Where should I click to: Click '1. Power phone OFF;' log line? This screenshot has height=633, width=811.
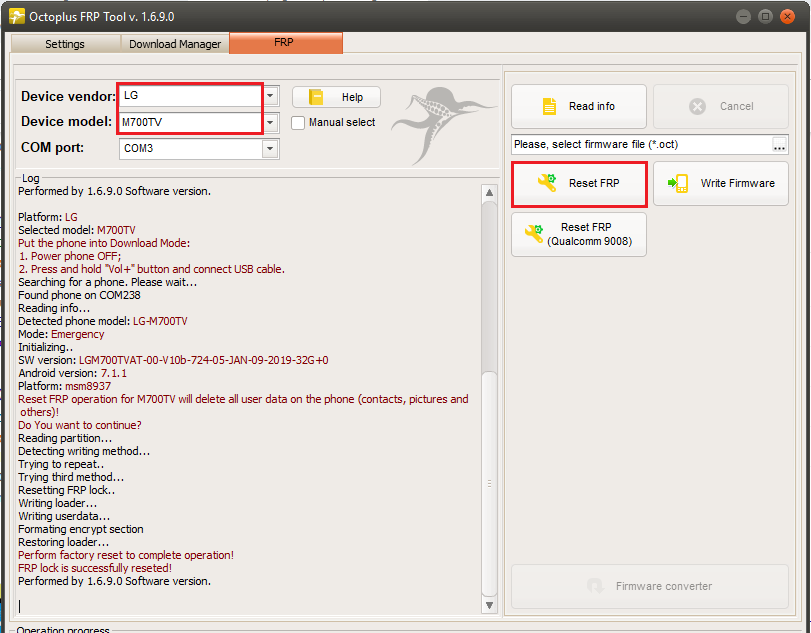click(70, 256)
